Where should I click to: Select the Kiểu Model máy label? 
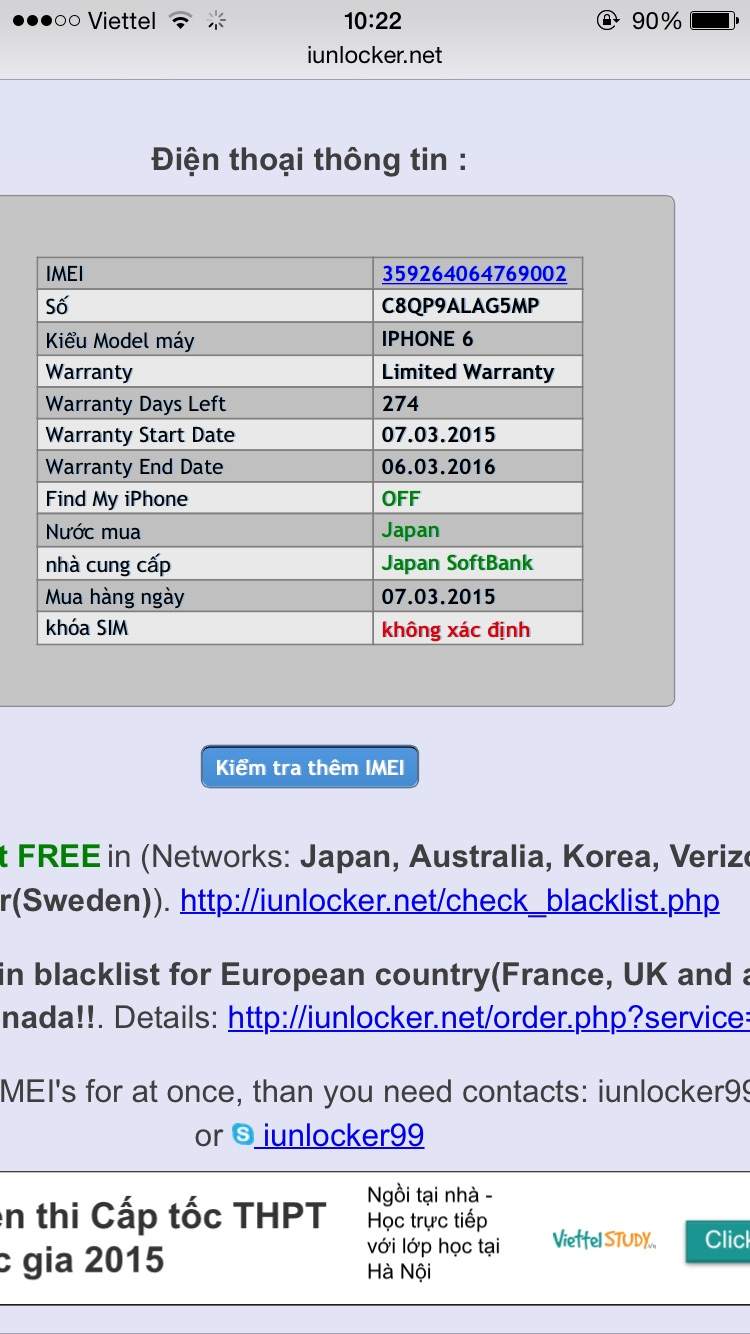[120, 340]
